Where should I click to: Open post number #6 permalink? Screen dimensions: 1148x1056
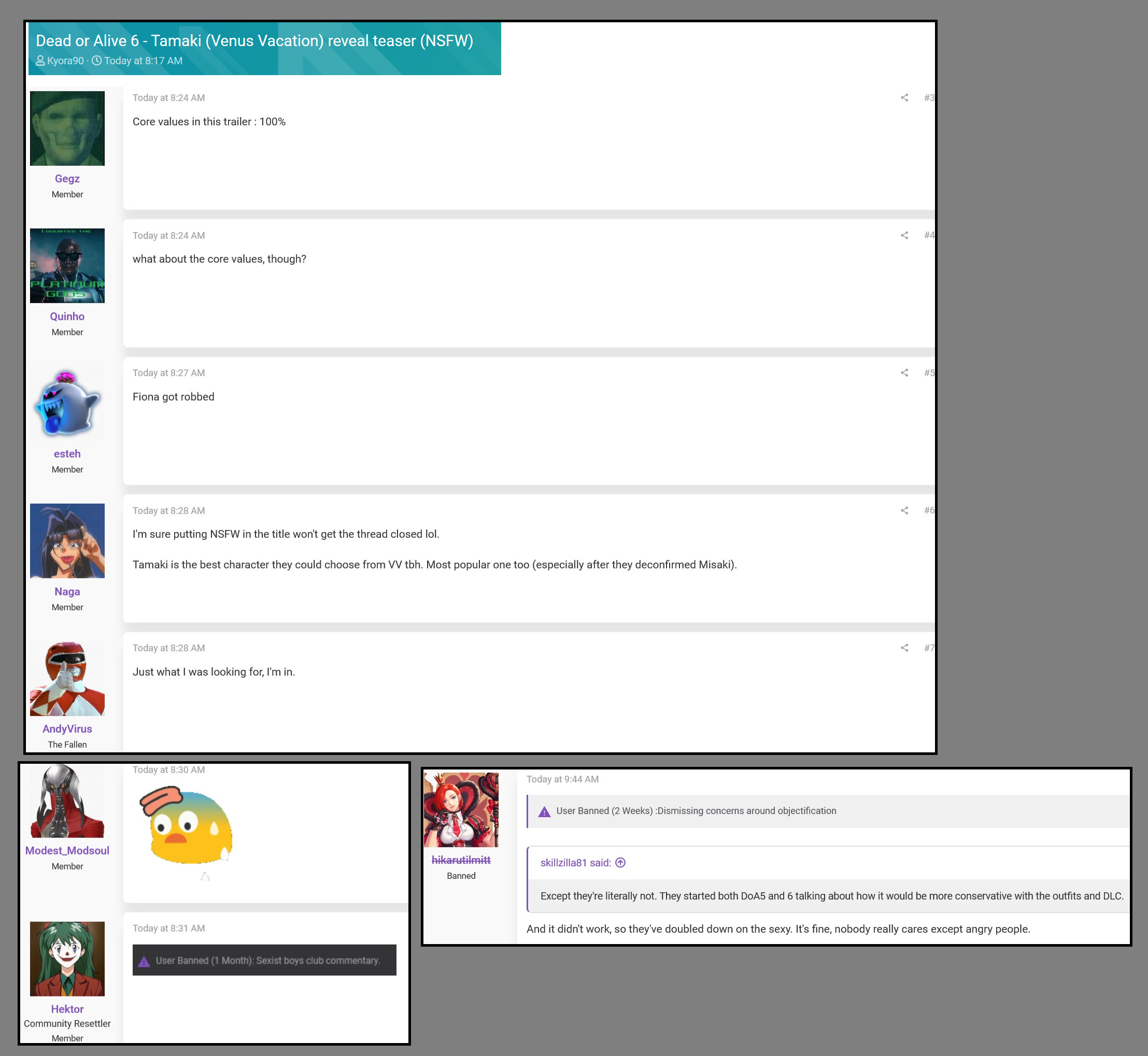(929, 510)
